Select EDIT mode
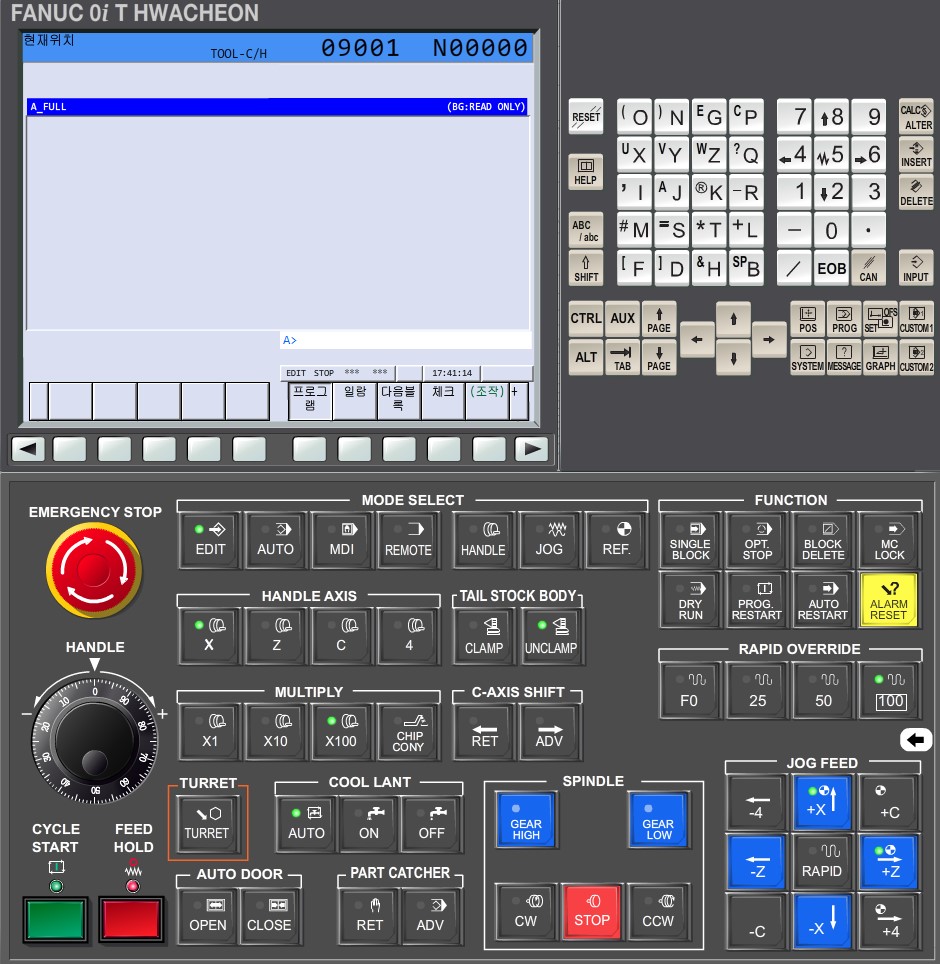Screen dimensions: 940x964 pos(210,539)
